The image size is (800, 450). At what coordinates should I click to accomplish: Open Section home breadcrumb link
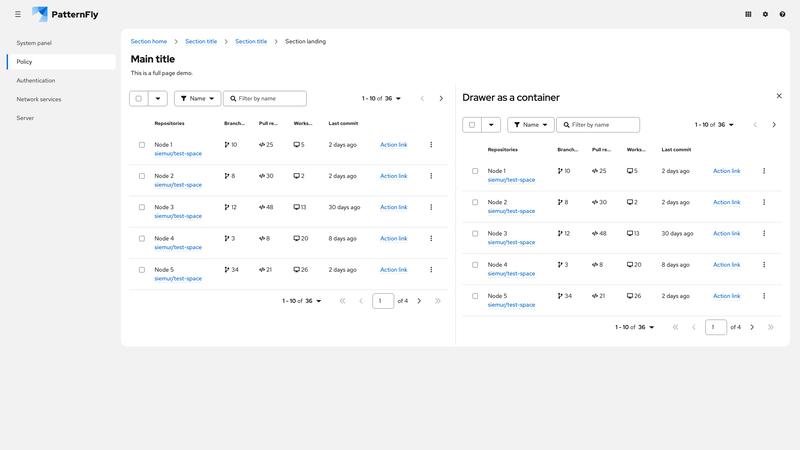tap(148, 41)
